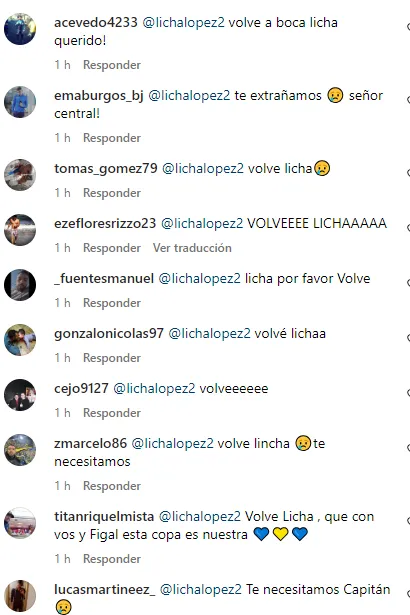The height and width of the screenshot is (615, 410).
Task: Like titanriquelmista's comment with heart icon
Action: (x=408, y=520)
